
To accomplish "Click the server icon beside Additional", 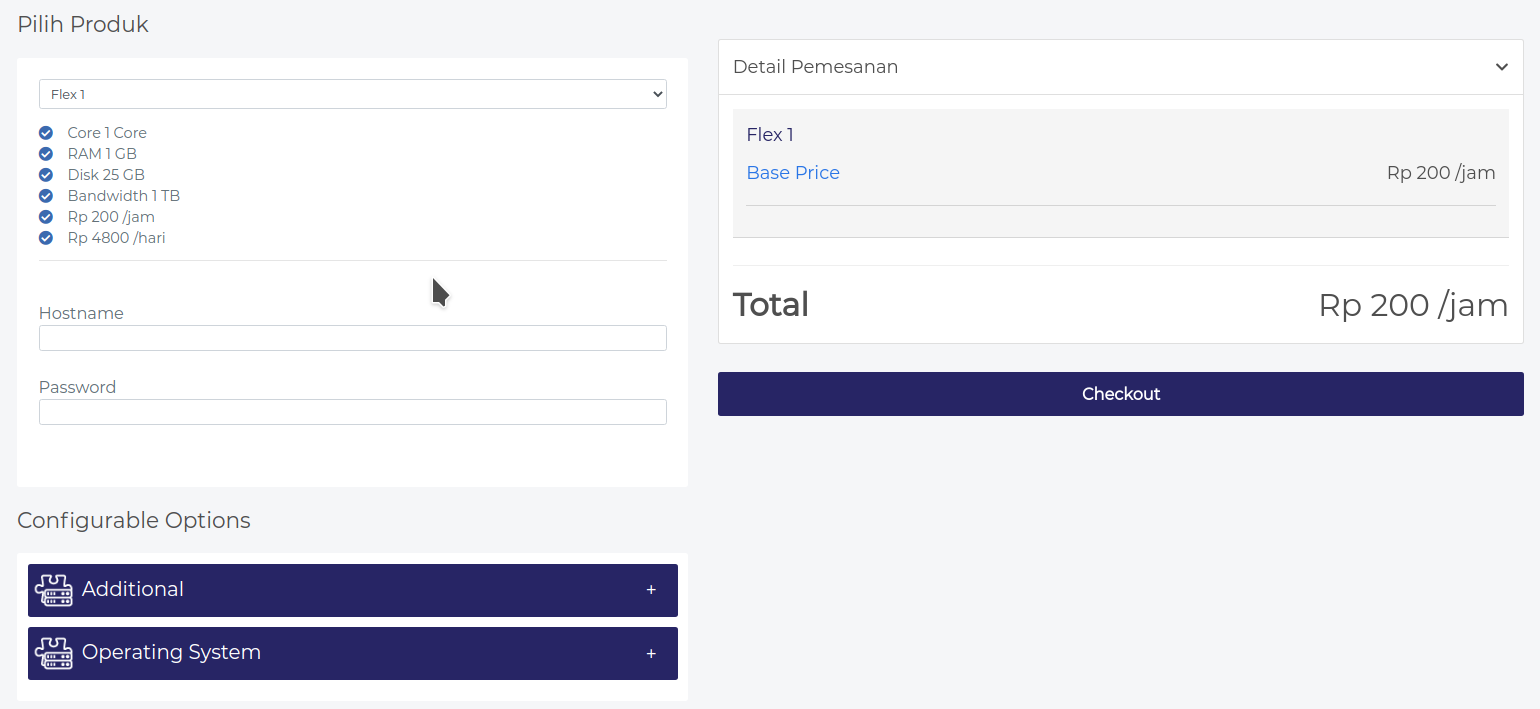I will click(x=54, y=591).
